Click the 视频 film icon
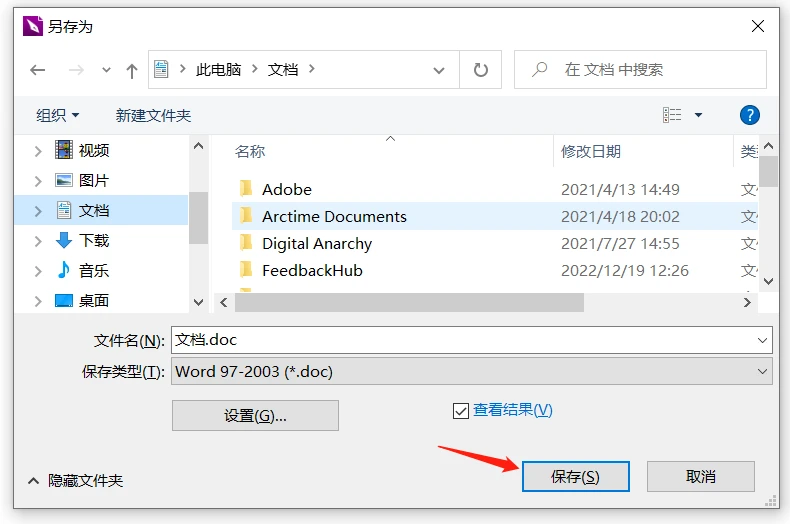Screen dimensions: 790x524 64,150
